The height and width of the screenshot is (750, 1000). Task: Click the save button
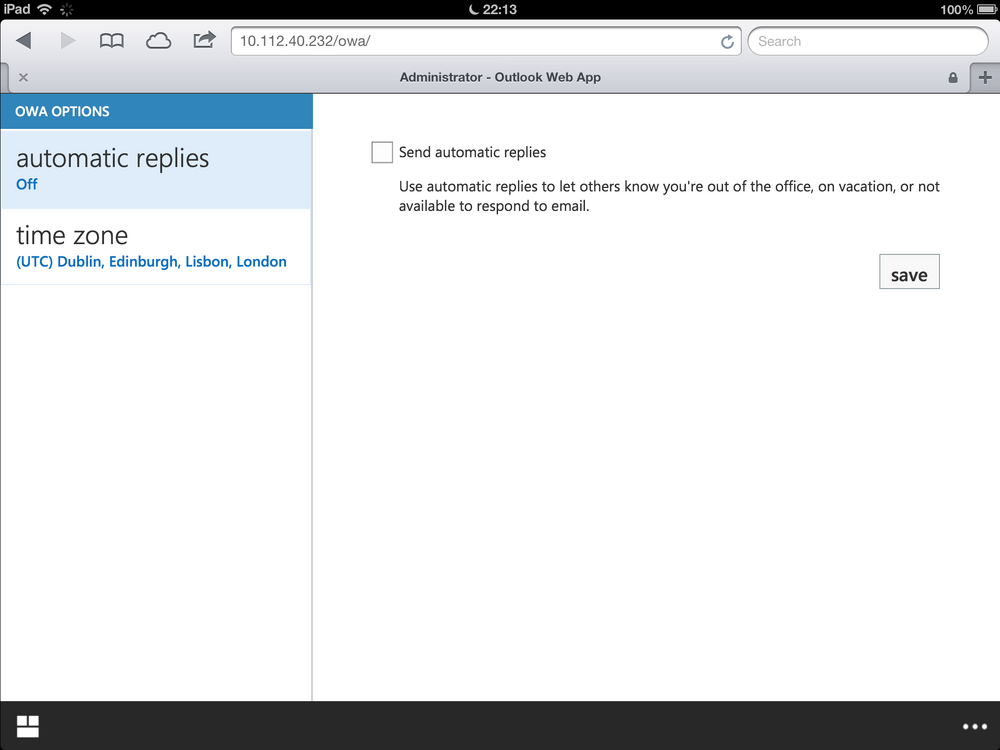pos(909,272)
